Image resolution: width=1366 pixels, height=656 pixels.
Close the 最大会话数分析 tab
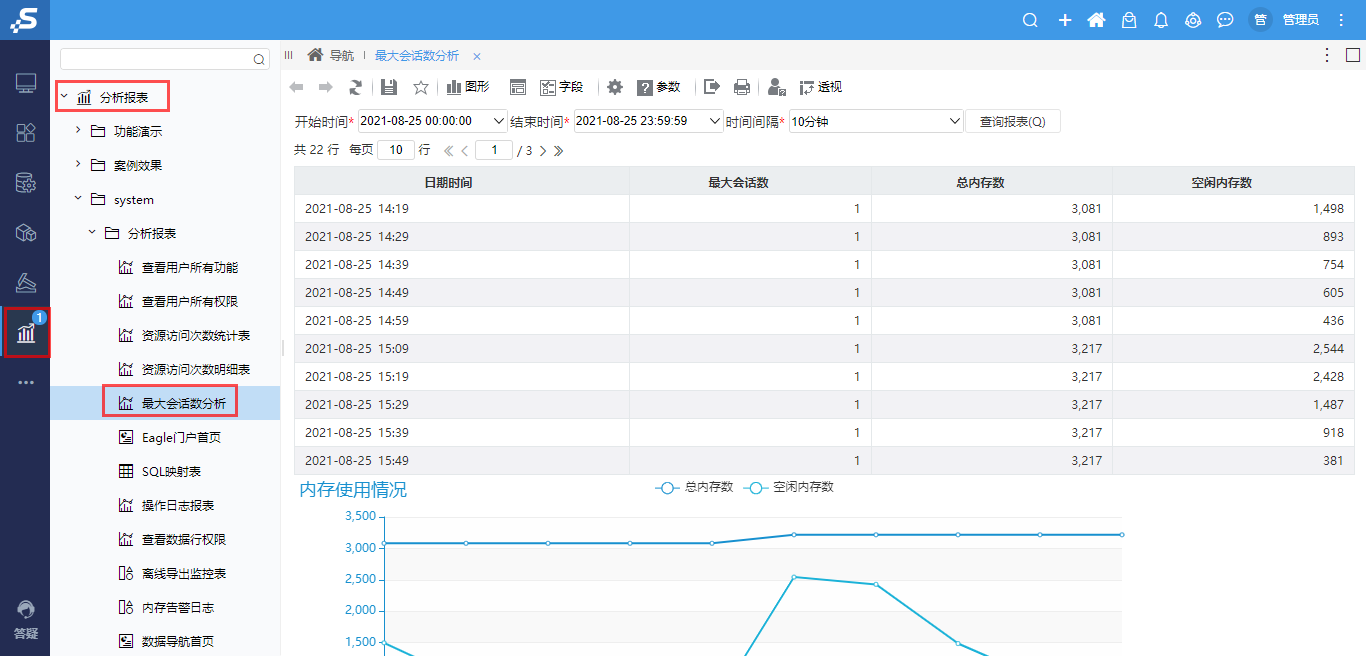pyautogui.click(x=477, y=57)
